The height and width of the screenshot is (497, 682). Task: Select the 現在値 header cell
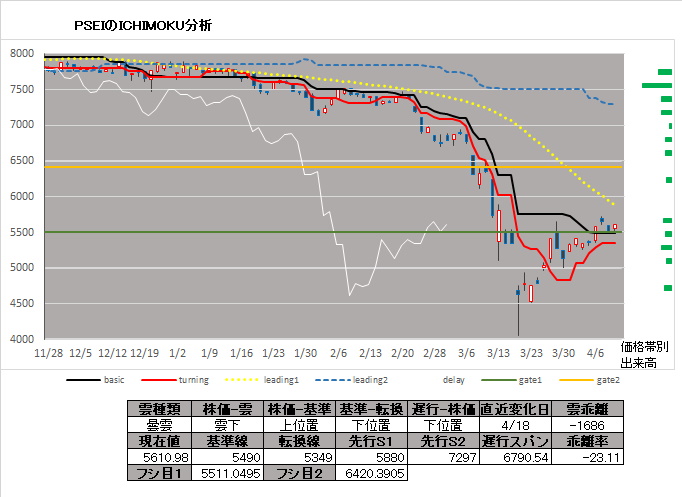[x=160, y=441]
